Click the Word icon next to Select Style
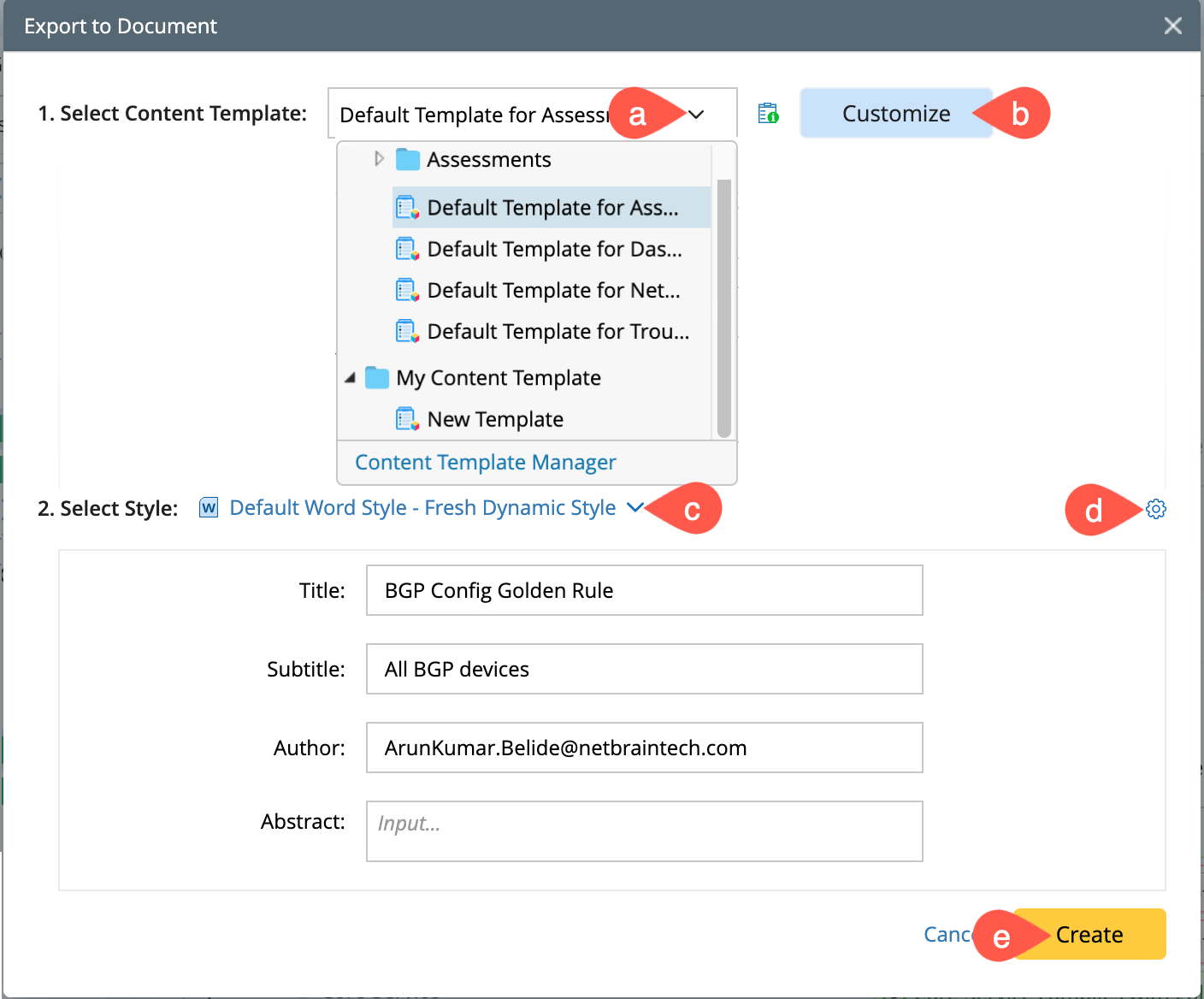 click(x=209, y=508)
